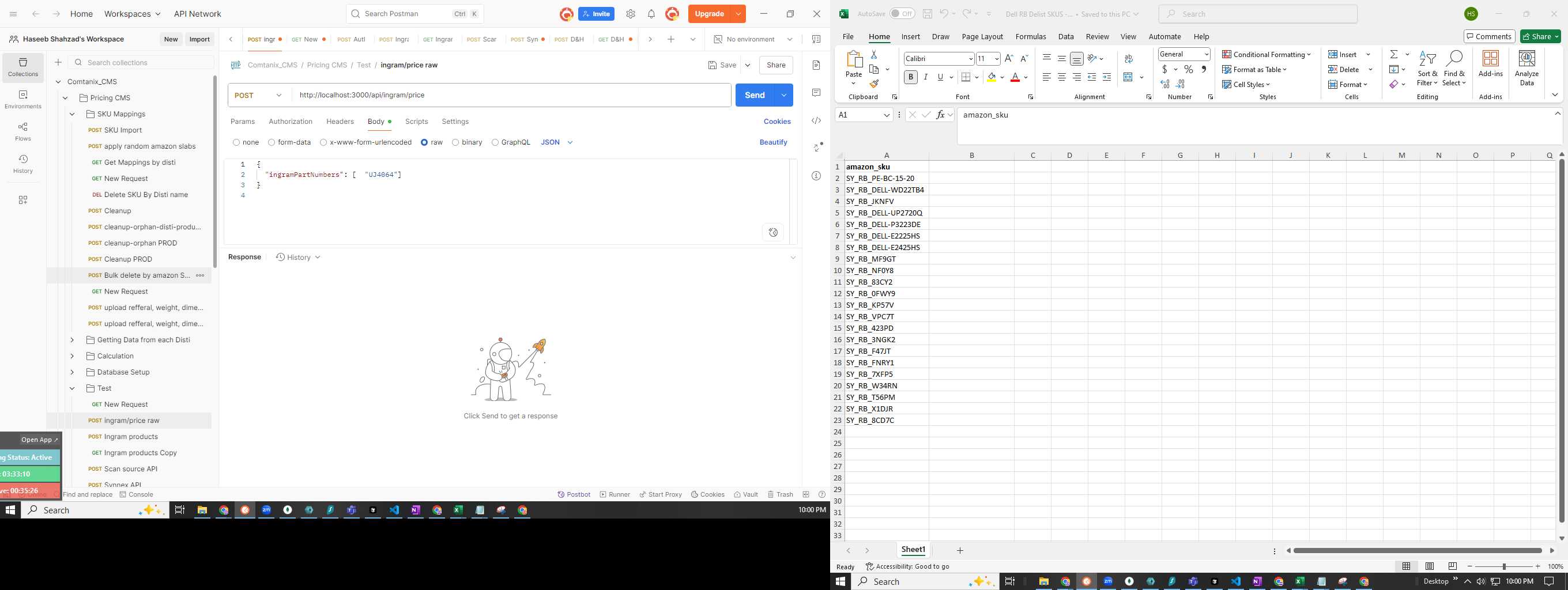Click the orange Upgrade button
Image resolution: width=1568 pixels, height=590 pixels.
pyautogui.click(x=709, y=14)
